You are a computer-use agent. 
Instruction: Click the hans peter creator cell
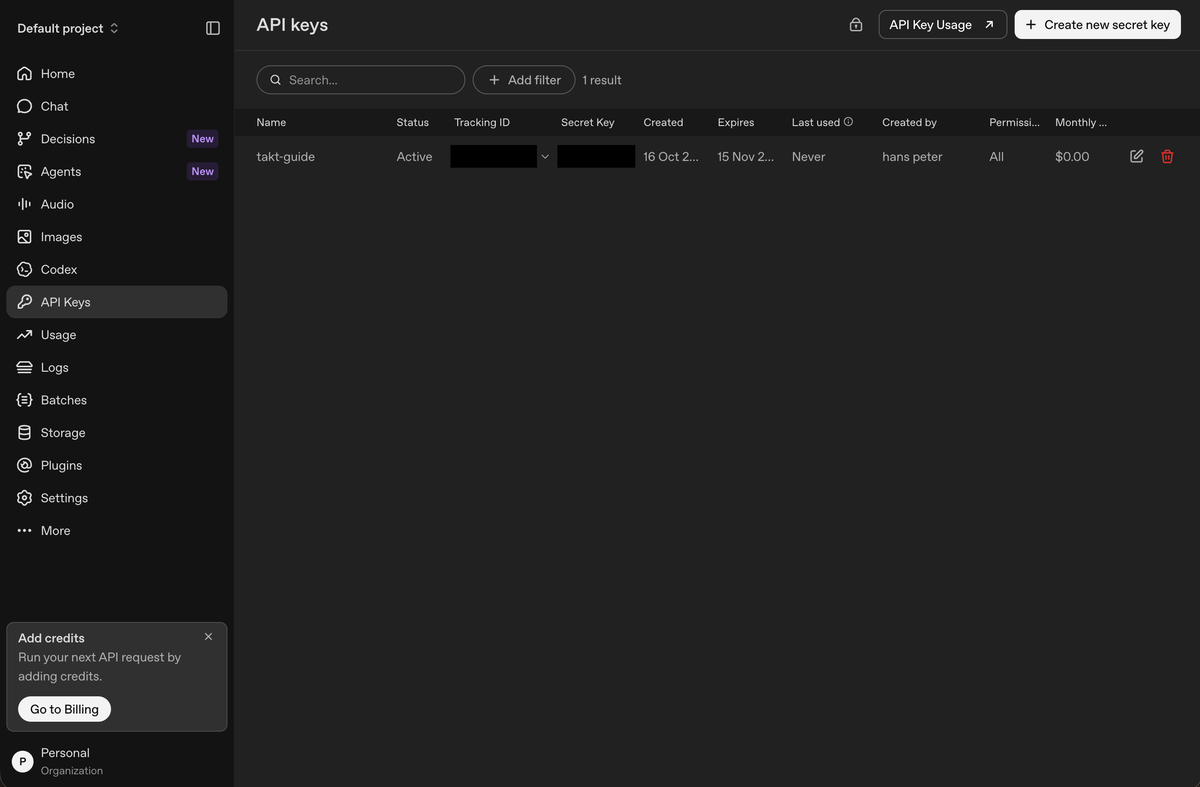[x=912, y=157]
